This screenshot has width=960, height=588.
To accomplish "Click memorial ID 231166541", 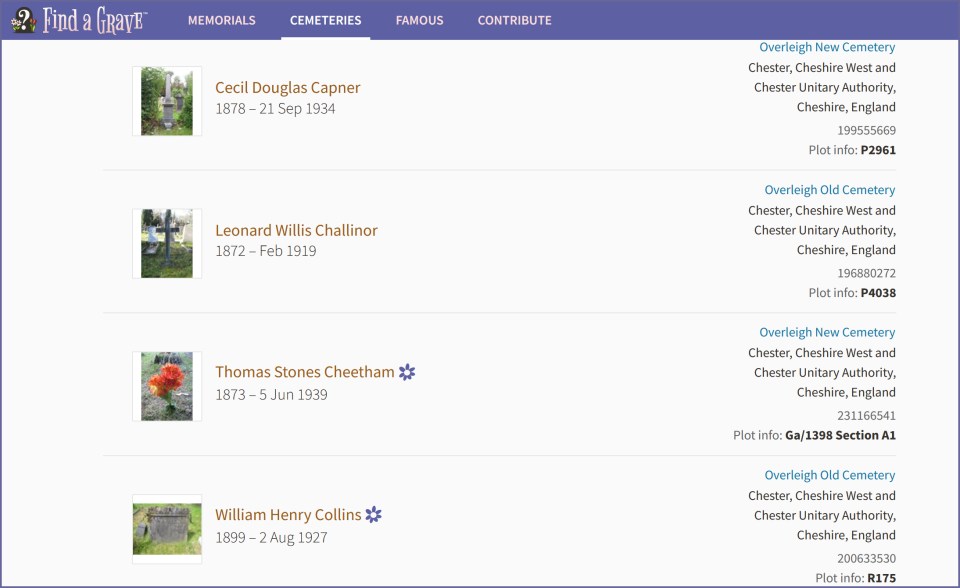I will [x=866, y=415].
